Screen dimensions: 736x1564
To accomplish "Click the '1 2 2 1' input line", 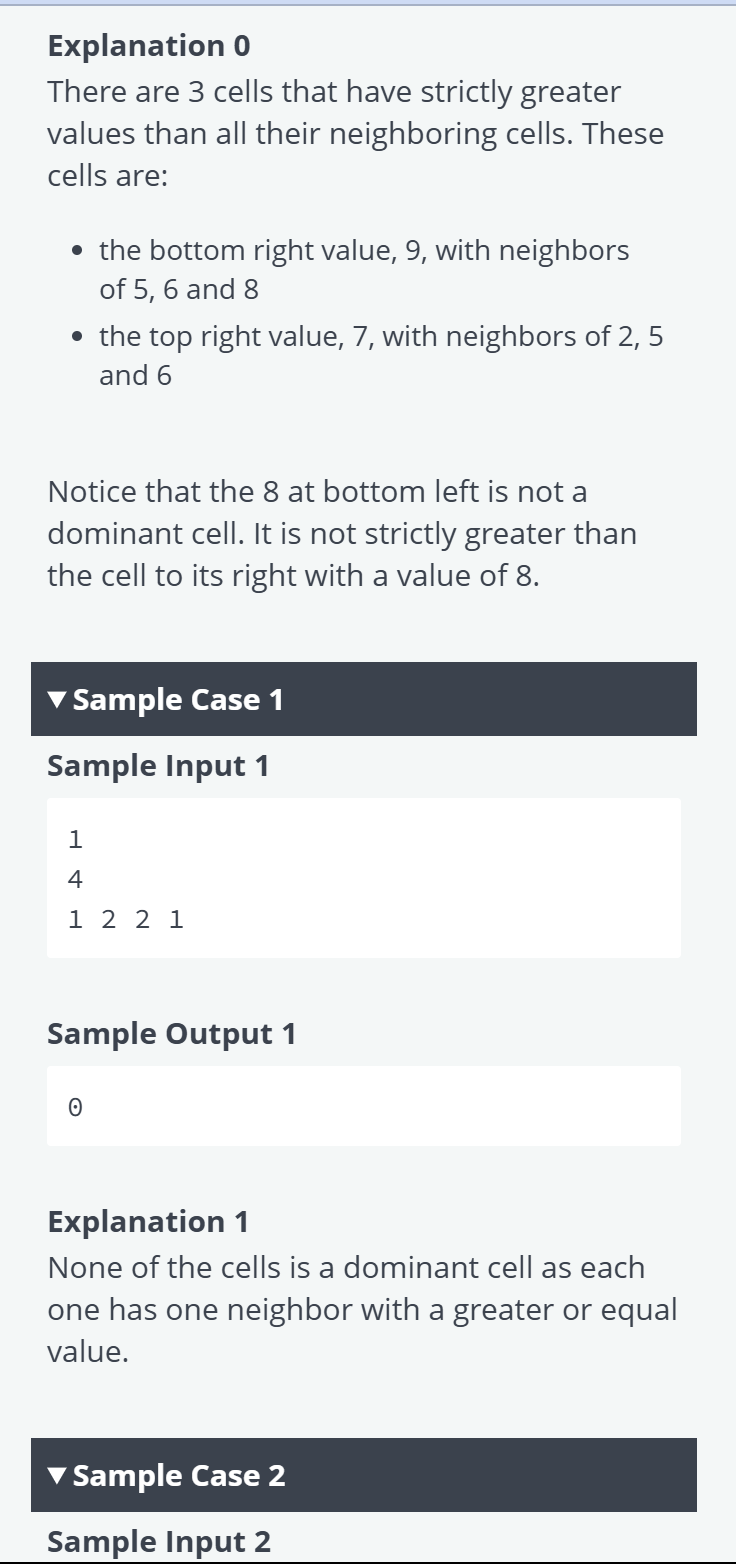I will coord(126,919).
